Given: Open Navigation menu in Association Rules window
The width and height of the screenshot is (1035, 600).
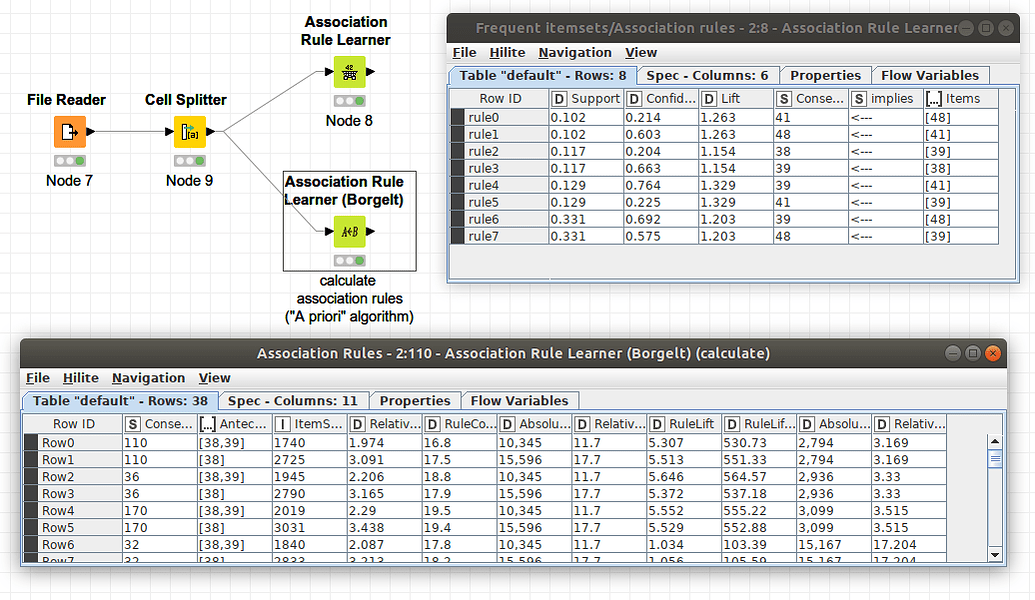Looking at the screenshot, I should (x=148, y=378).
